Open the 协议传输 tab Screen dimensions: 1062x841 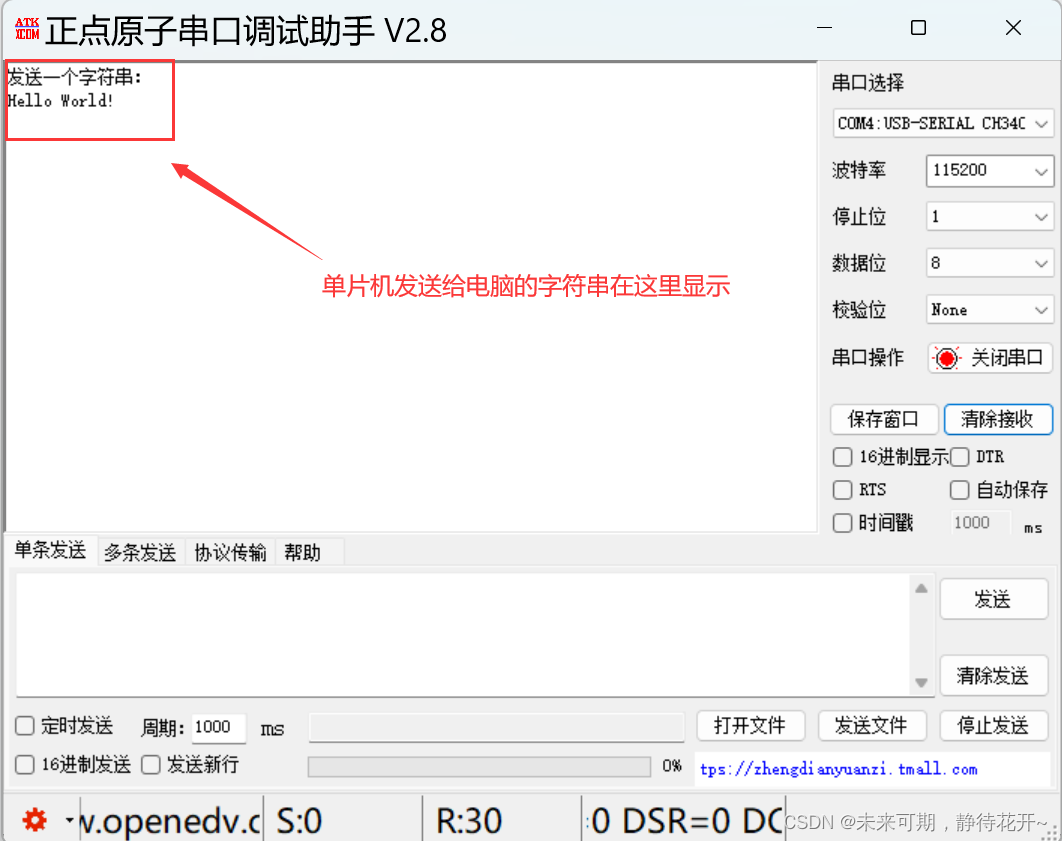[230, 553]
